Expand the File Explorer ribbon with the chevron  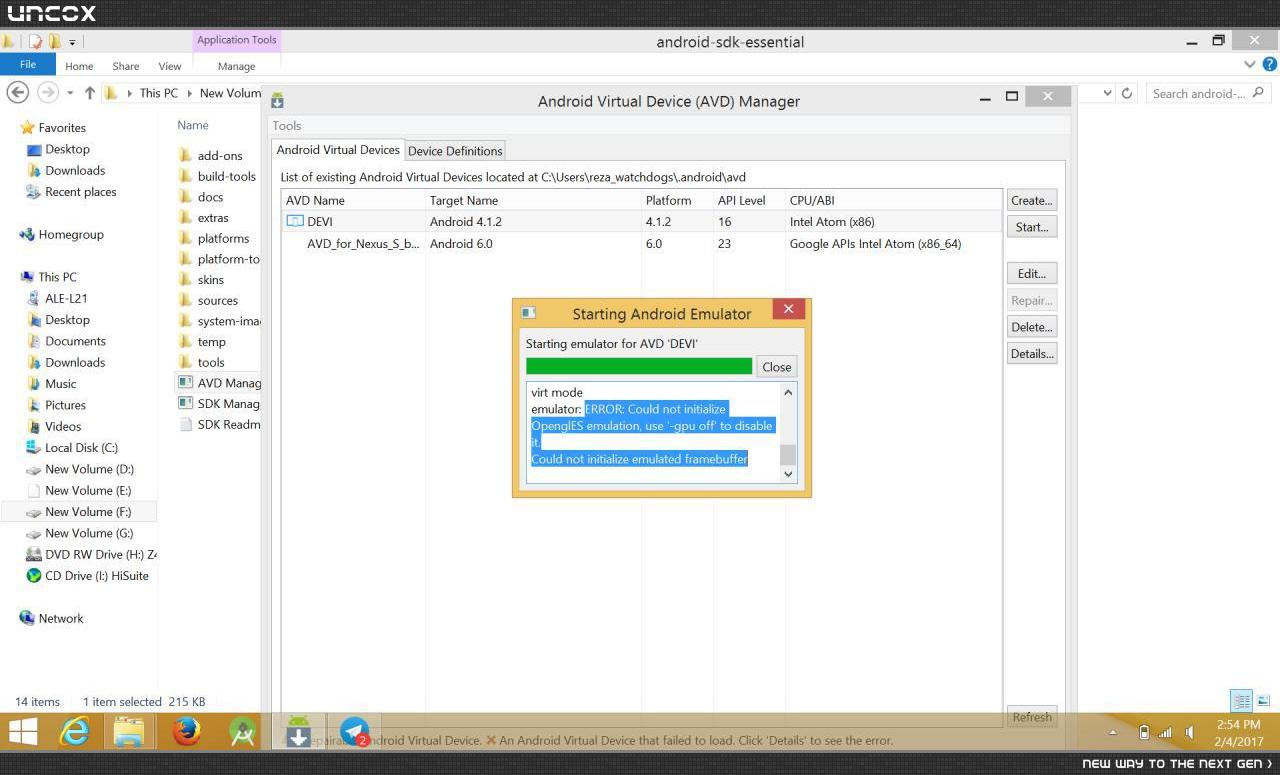[1250, 64]
